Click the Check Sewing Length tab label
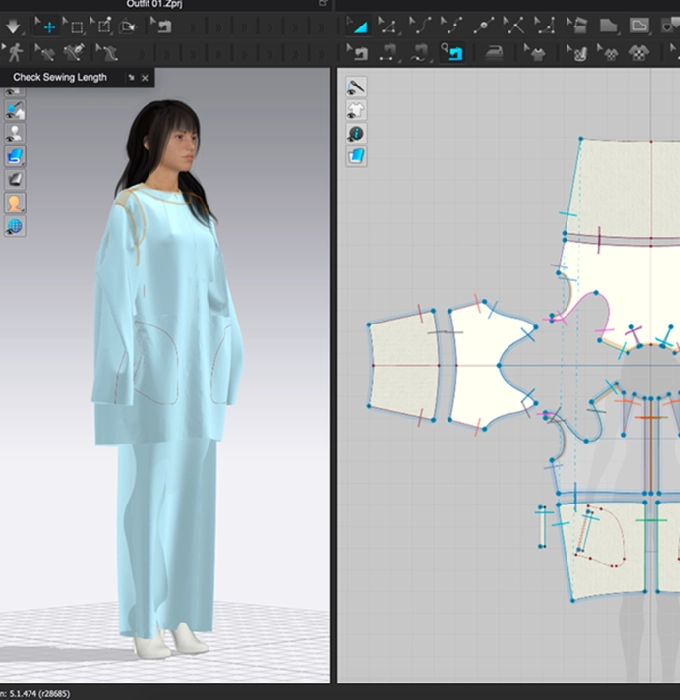This screenshot has width=680, height=700. (x=60, y=78)
